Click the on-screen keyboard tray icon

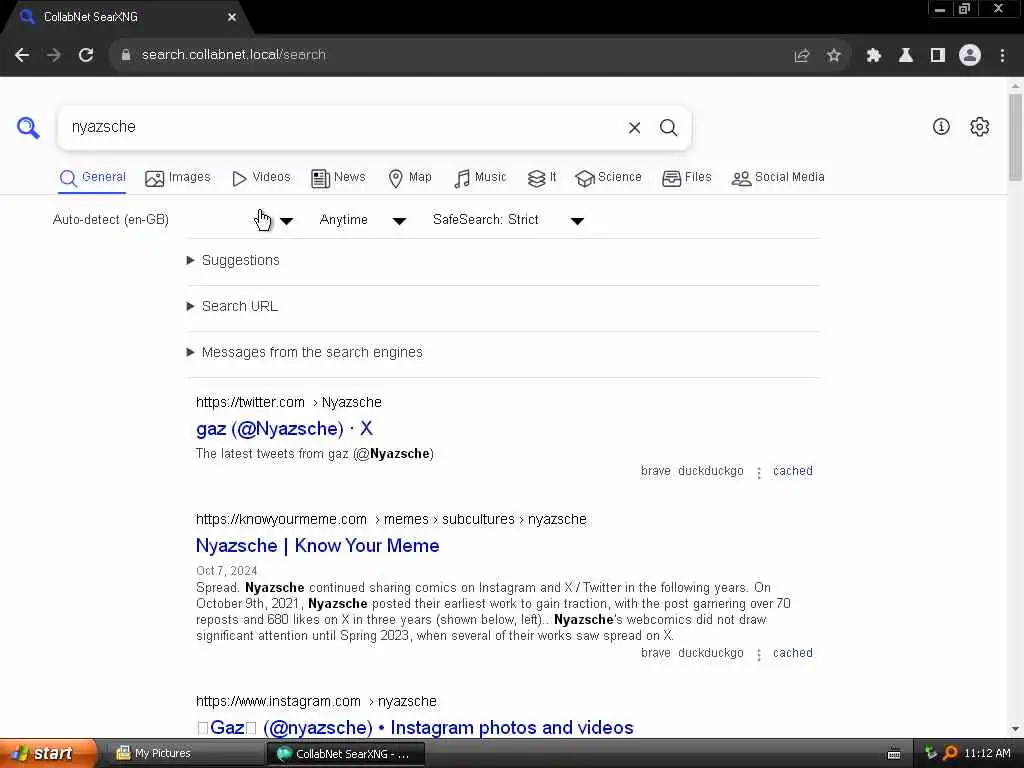[894, 754]
